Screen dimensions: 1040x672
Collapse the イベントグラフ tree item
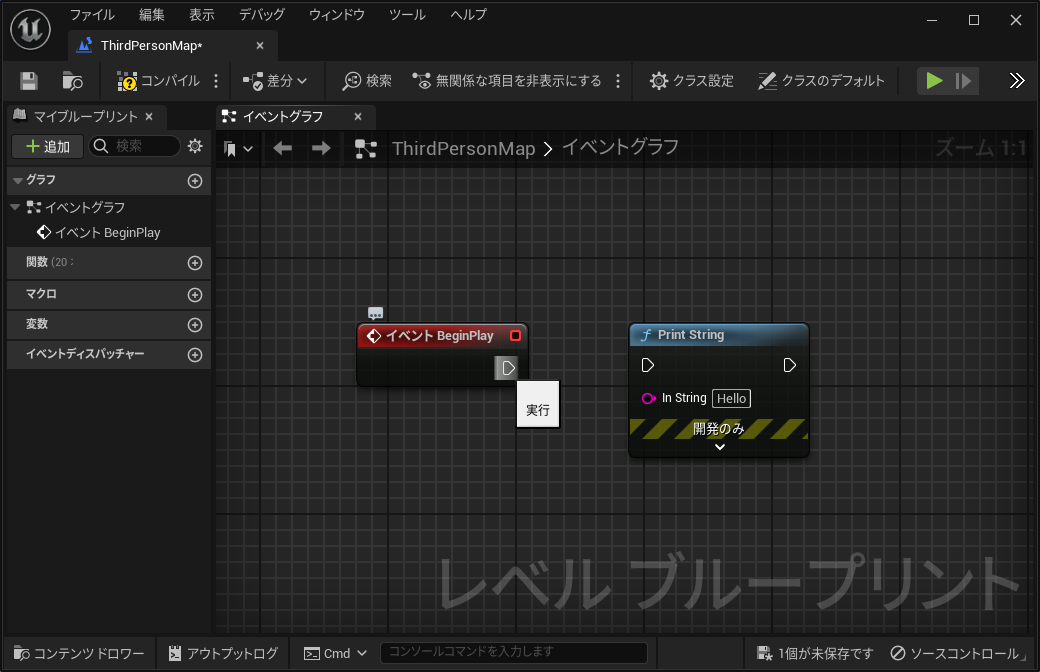[15, 207]
